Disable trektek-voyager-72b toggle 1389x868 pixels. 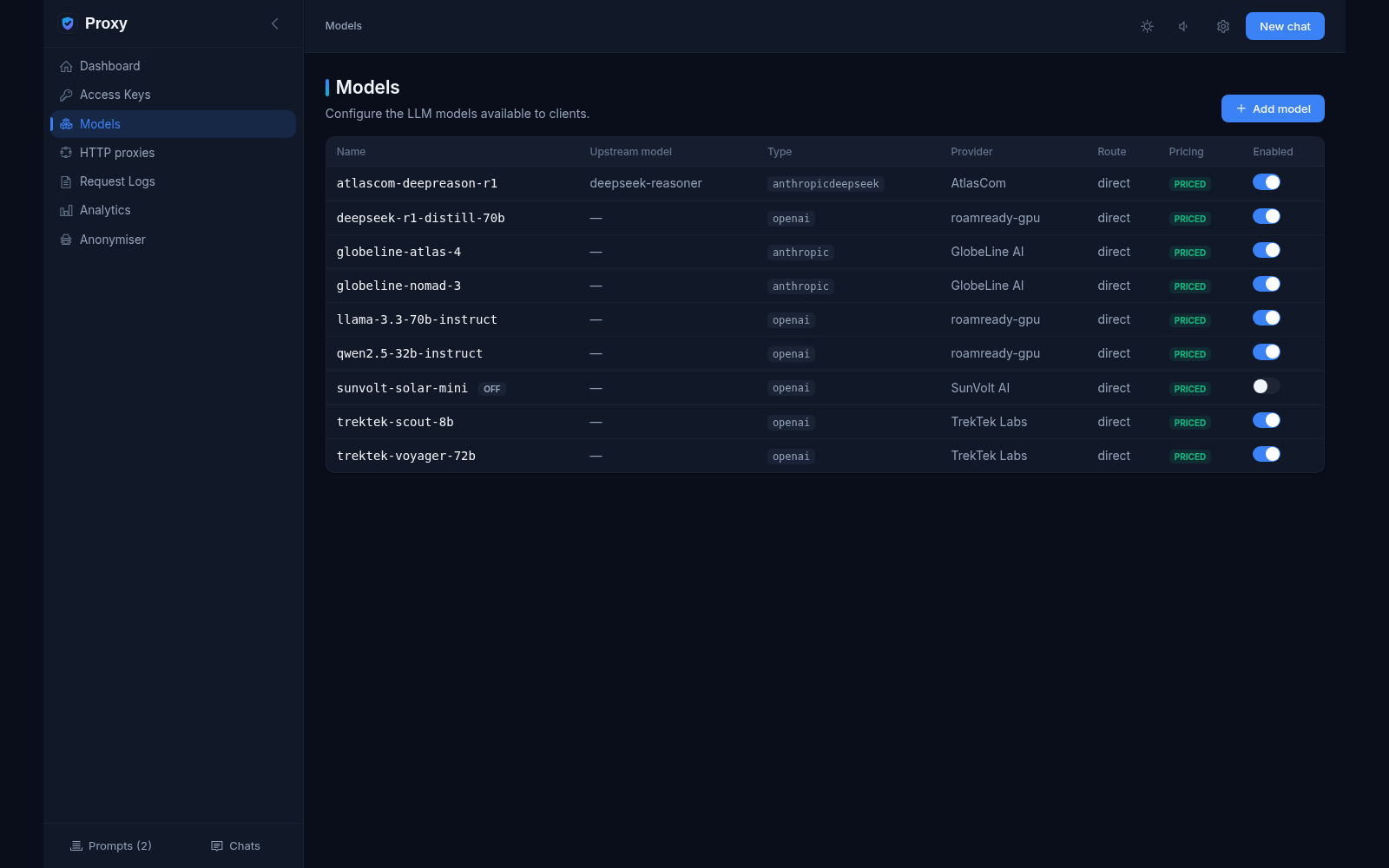(x=1267, y=454)
